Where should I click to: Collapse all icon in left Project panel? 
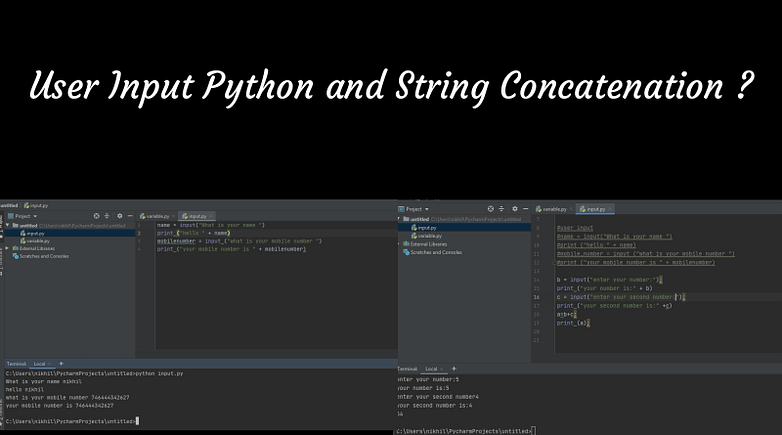(x=107, y=216)
